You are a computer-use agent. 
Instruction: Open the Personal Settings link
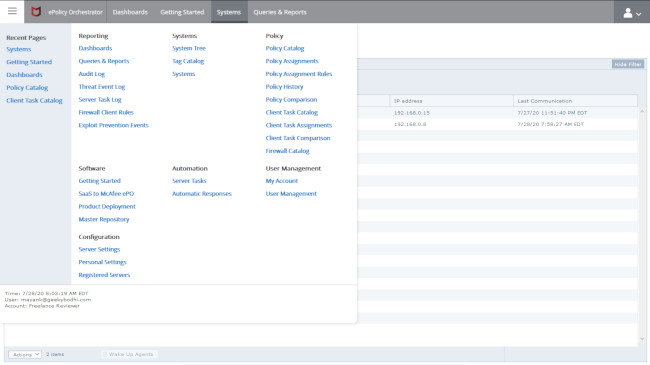tap(102, 262)
